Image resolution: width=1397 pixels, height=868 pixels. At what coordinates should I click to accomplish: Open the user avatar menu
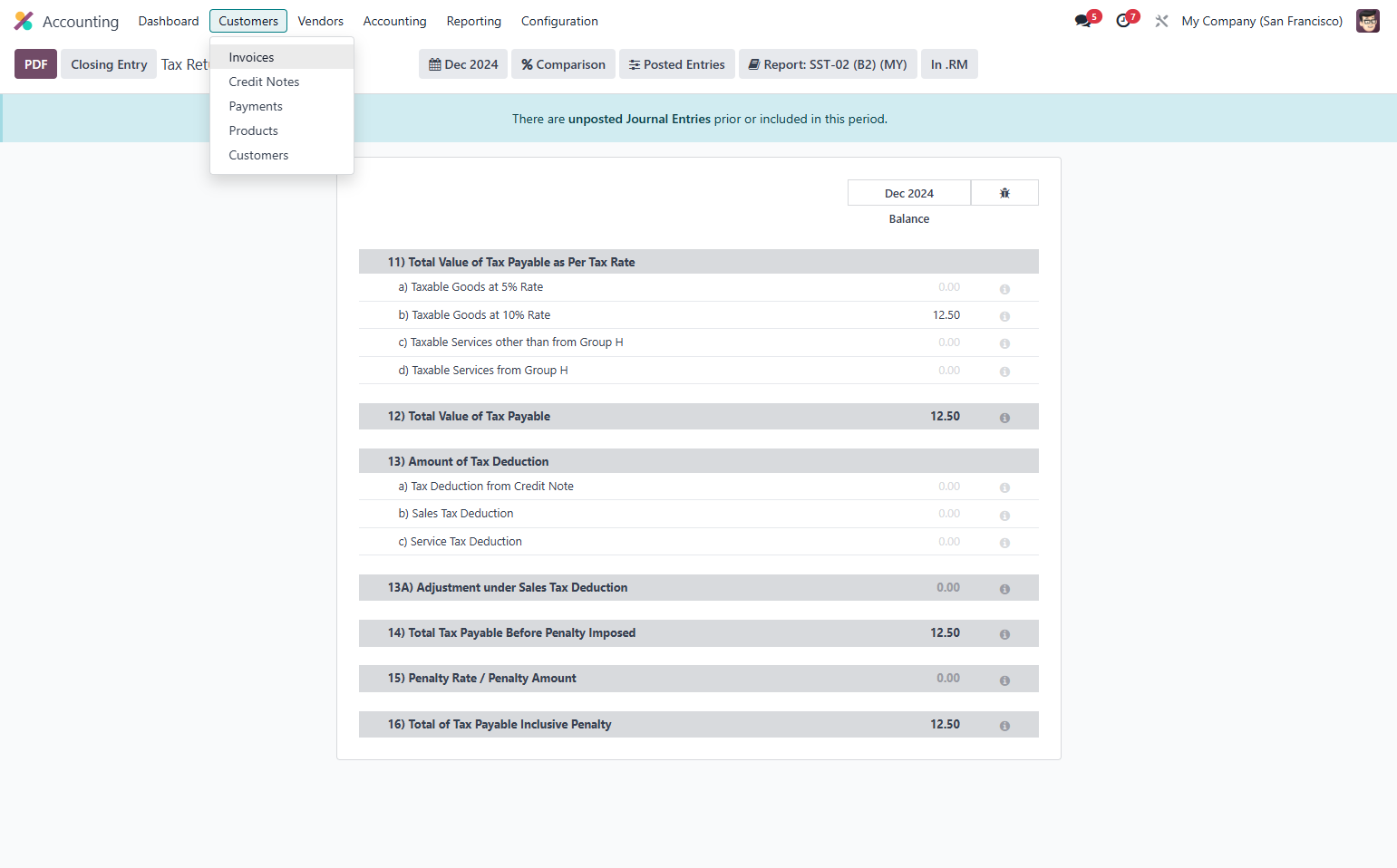pos(1367,21)
